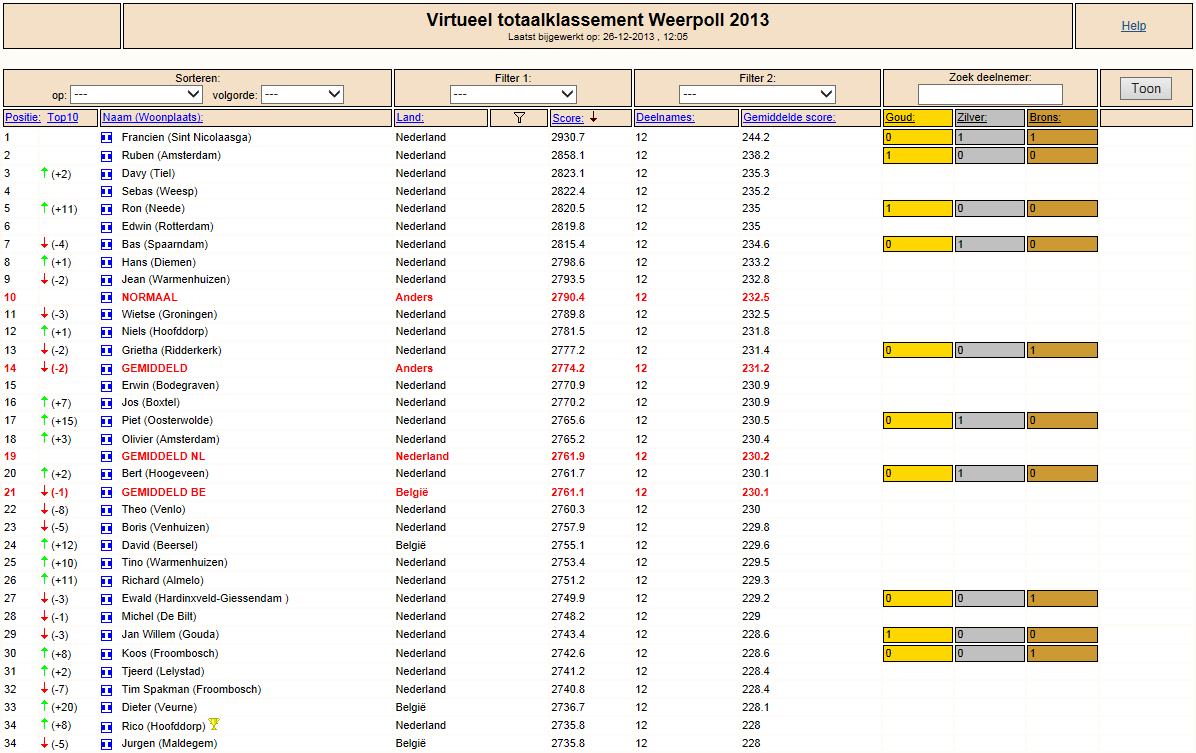Sort by the Gemiddelde score column header
1196x753 pixels.
789,117
